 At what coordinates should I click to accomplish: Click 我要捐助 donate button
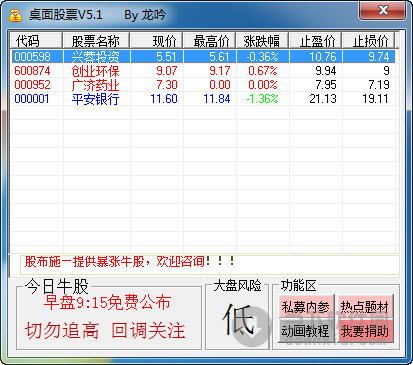pyautogui.click(x=365, y=331)
